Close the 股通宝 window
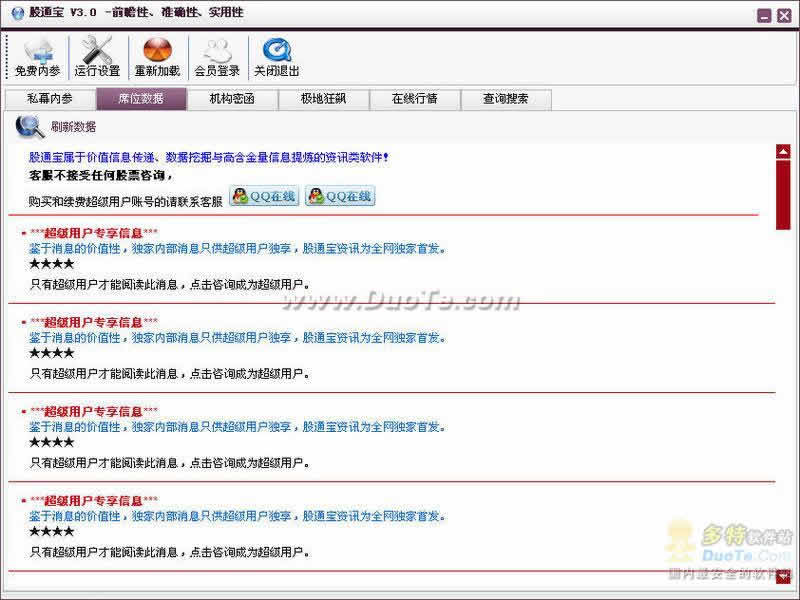The width and height of the screenshot is (800, 600). coord(784,16)
